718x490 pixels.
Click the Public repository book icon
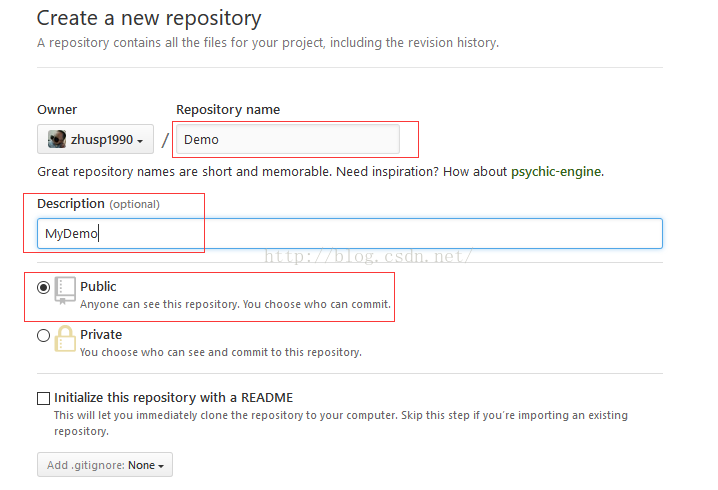click(65, 290)
